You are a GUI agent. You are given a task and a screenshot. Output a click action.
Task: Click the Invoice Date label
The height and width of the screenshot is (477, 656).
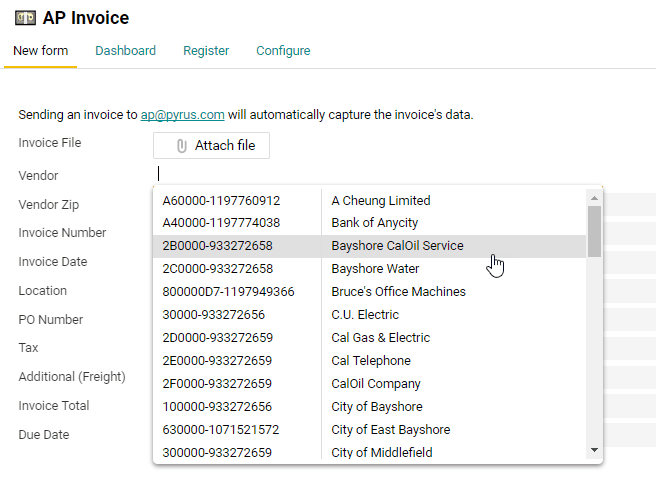(53, 262)
